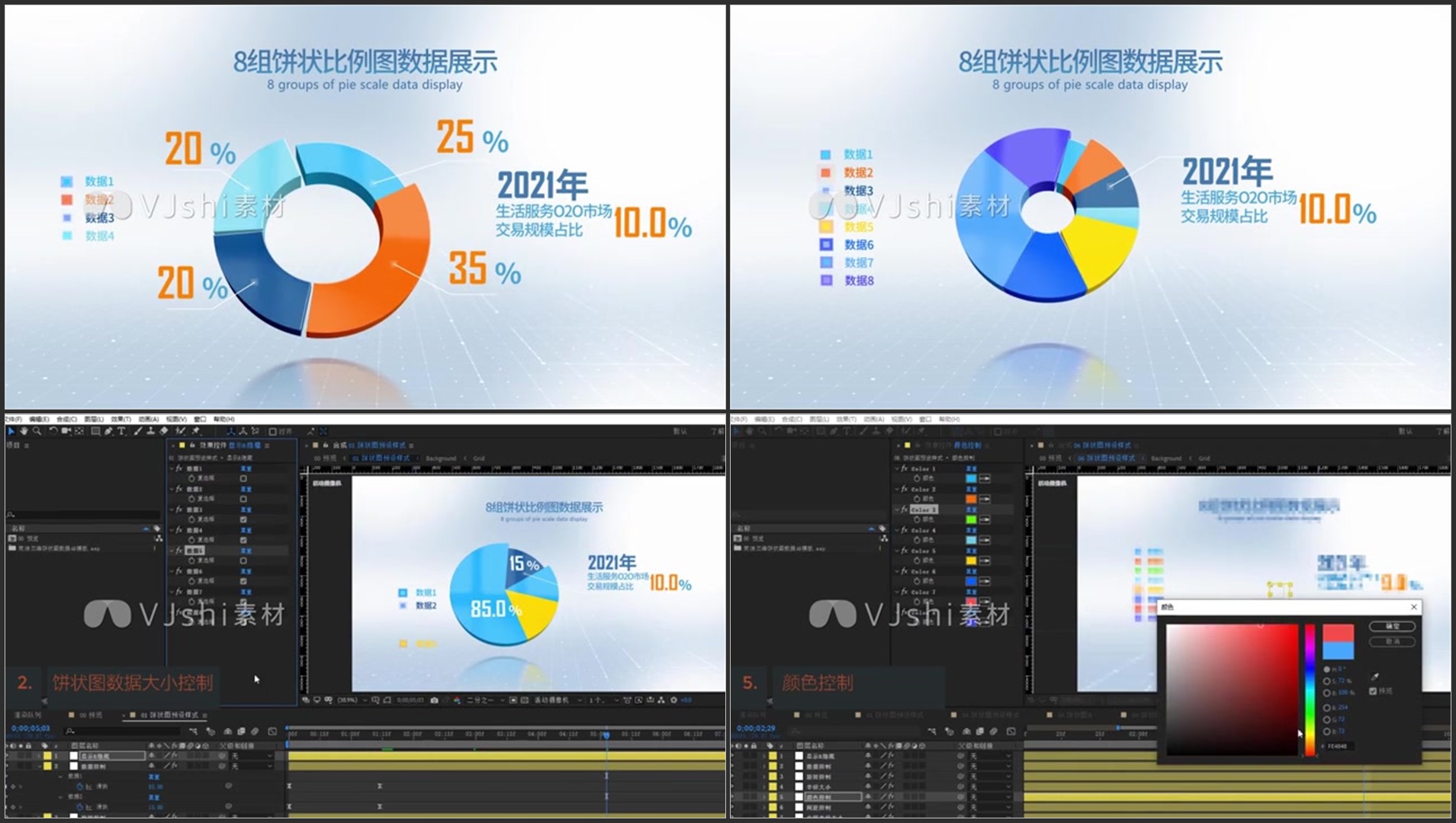
Task: Open the 活动摄像机 camera view dropdown
Action: [x=555, y=700]
